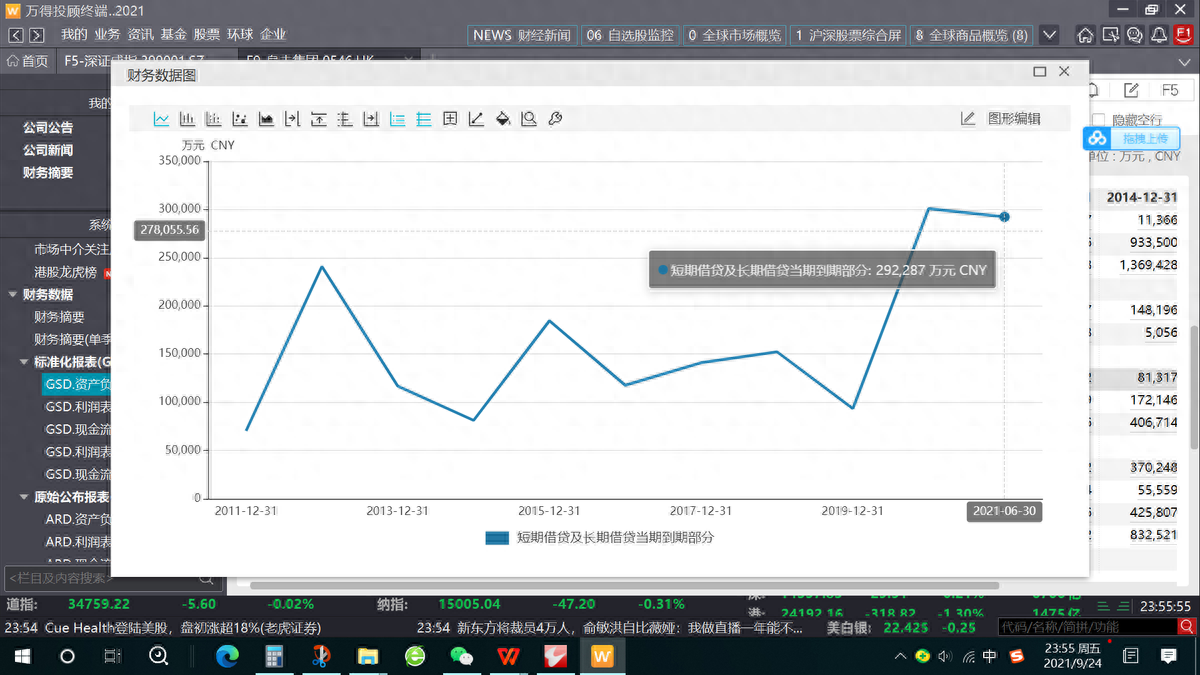Select the area chart icon
This screenshot has width=1200, height=675.
click(266, 119)
